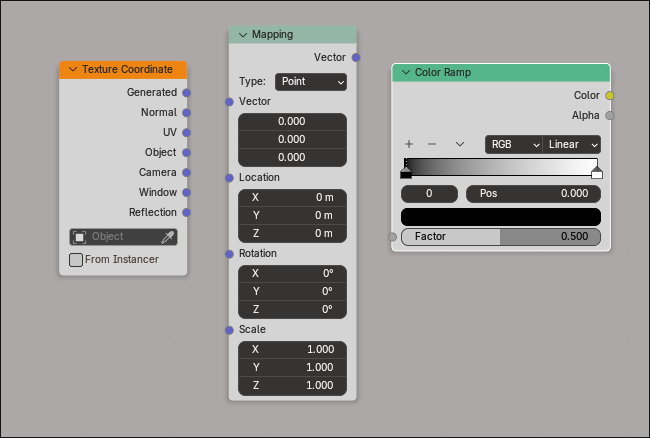Open the black color swatch picker
Screen dimensions: 650x438
click(x=501, y=217)
